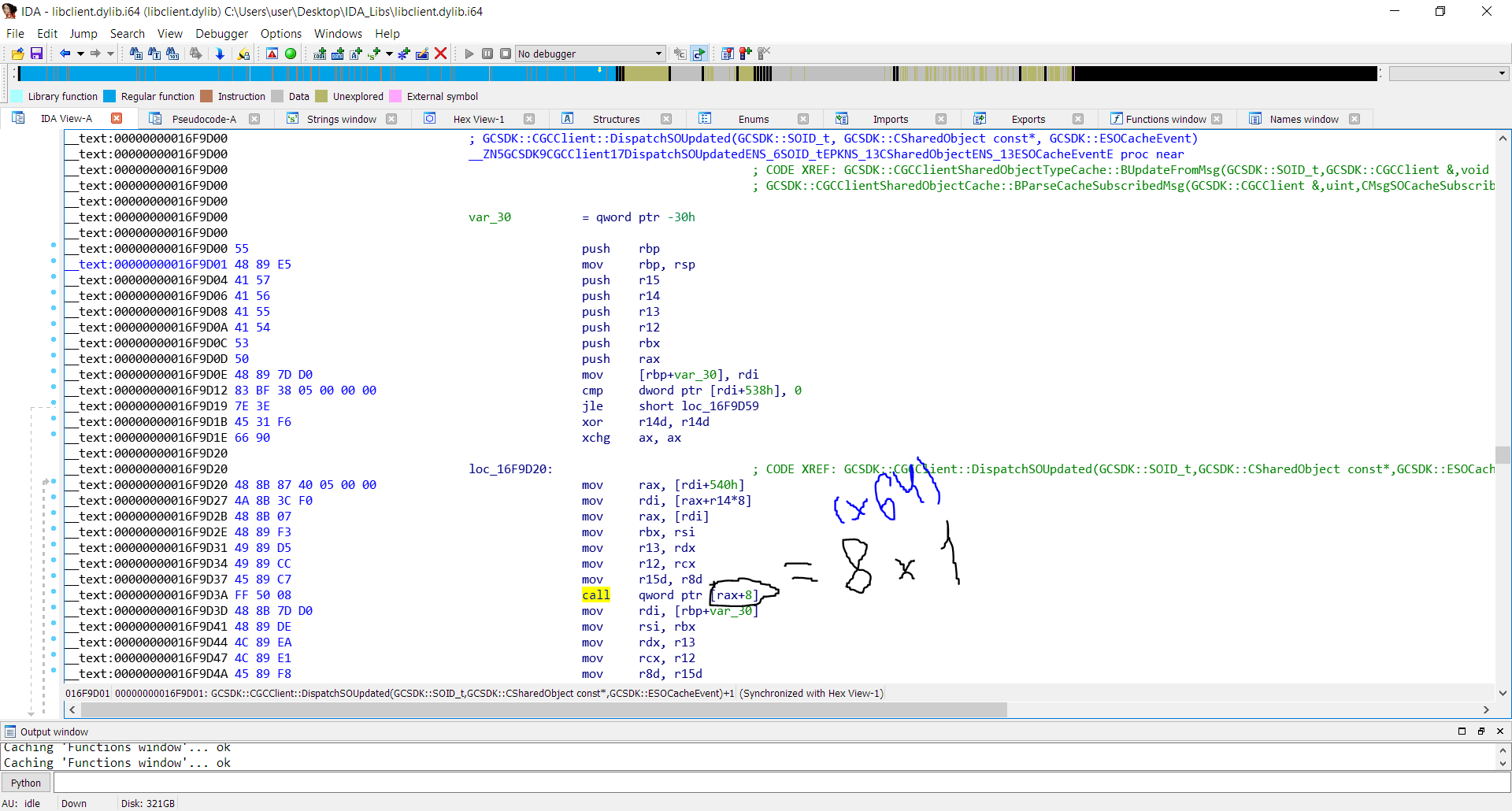
Task: Click the text search binoculars icon
Action: (x=154, y=54)
